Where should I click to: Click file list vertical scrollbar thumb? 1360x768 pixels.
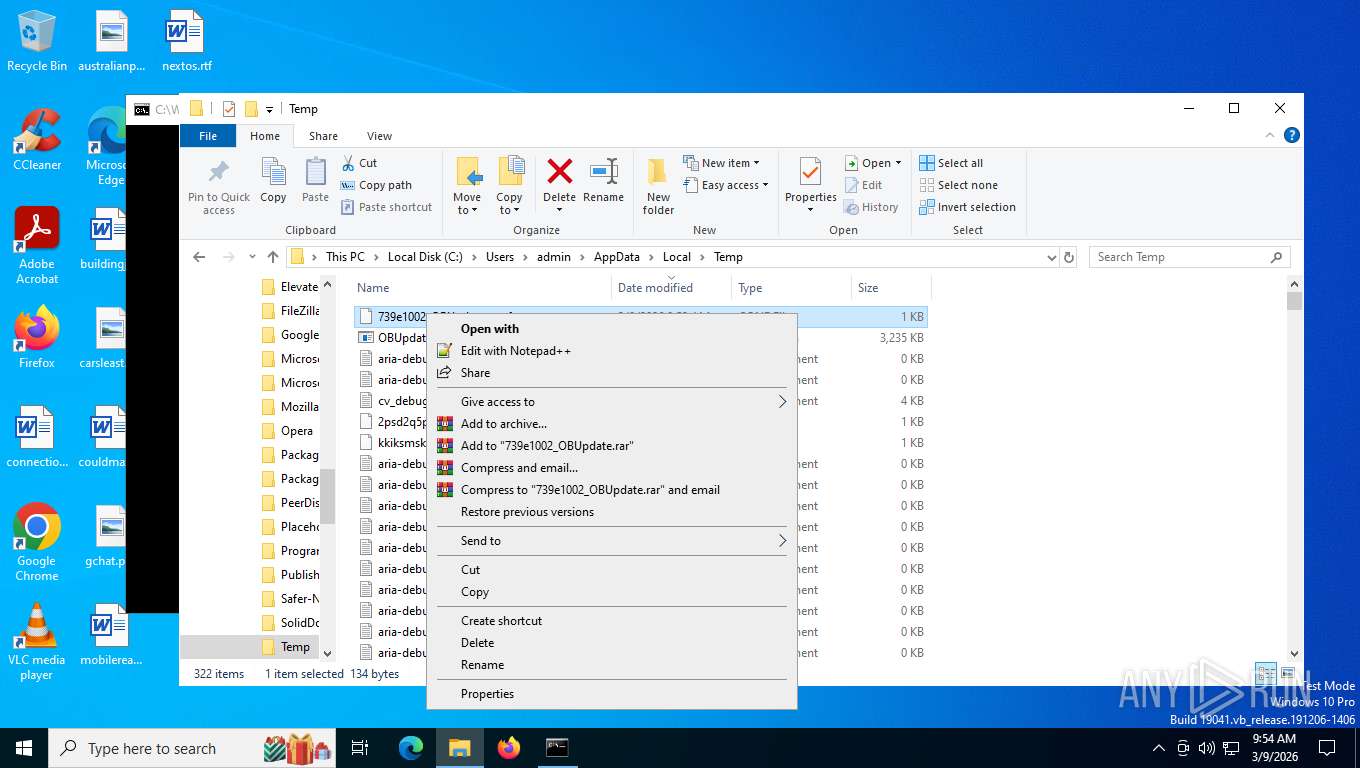click(1294, 301)
